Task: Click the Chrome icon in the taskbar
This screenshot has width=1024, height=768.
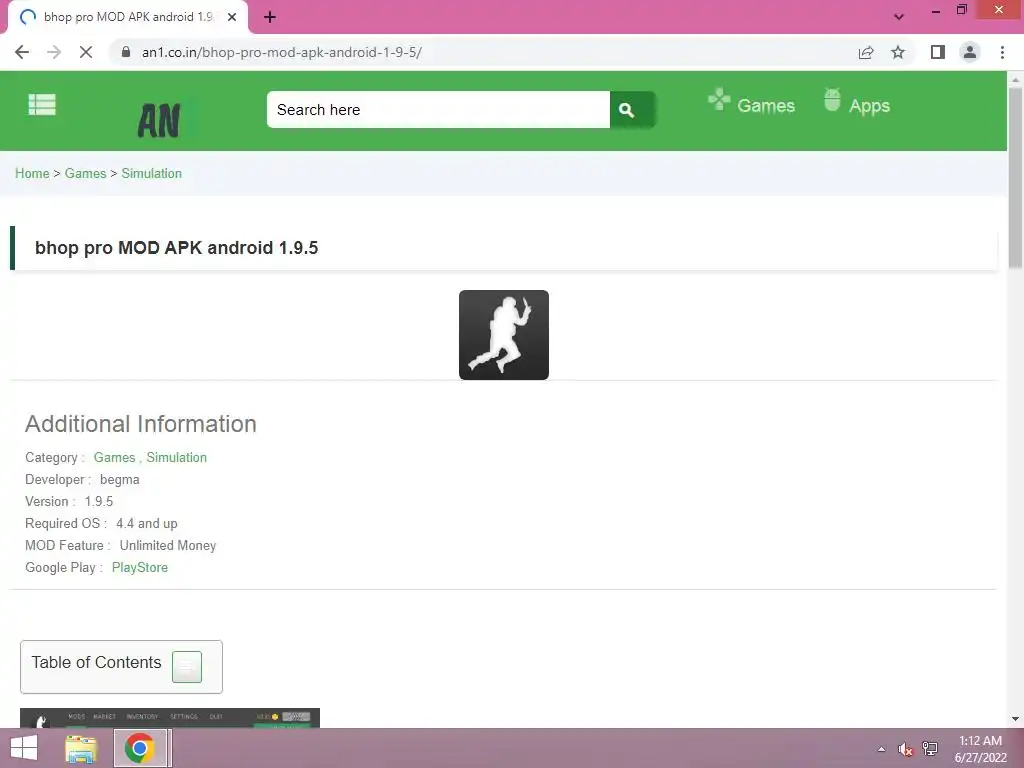Action: pyautogui.click(x=140, y=748)
